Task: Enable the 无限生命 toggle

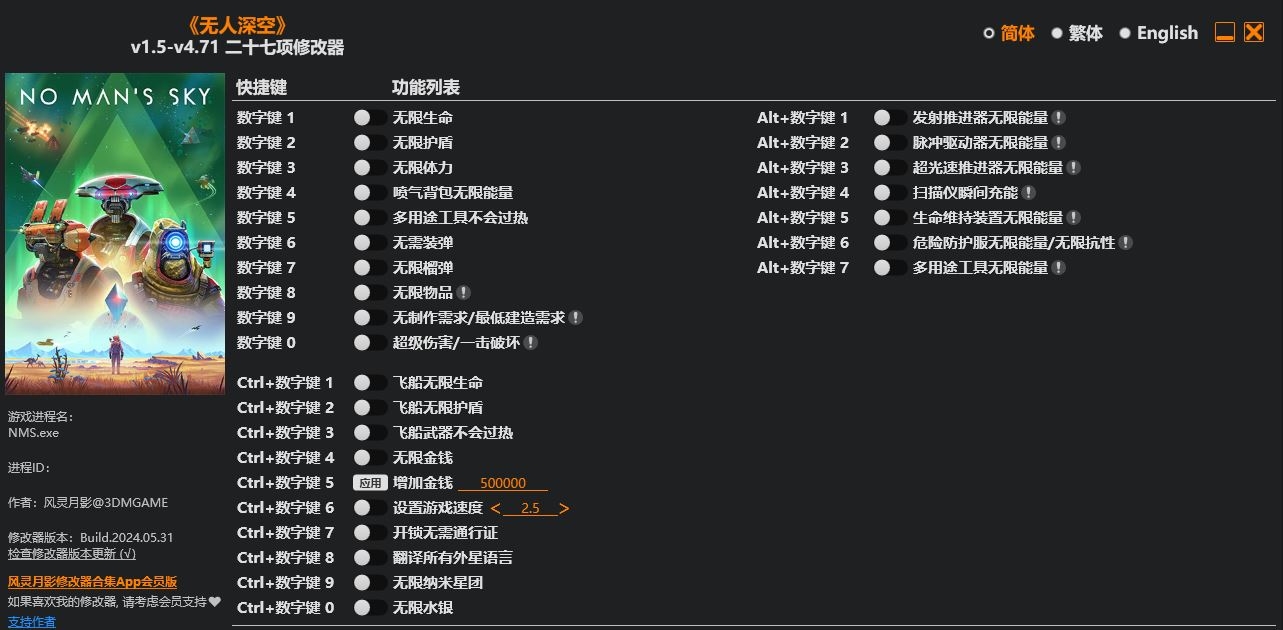Action: [x=370, y=118]
